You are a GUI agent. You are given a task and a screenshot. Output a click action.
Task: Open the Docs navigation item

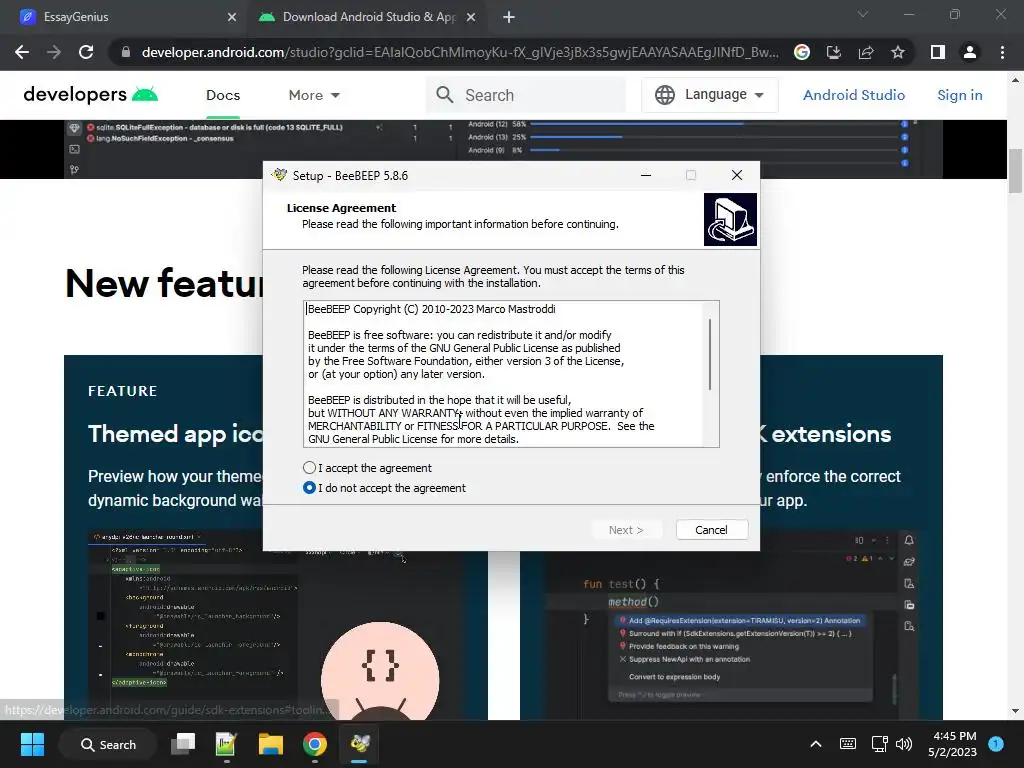tap(223, 95)
